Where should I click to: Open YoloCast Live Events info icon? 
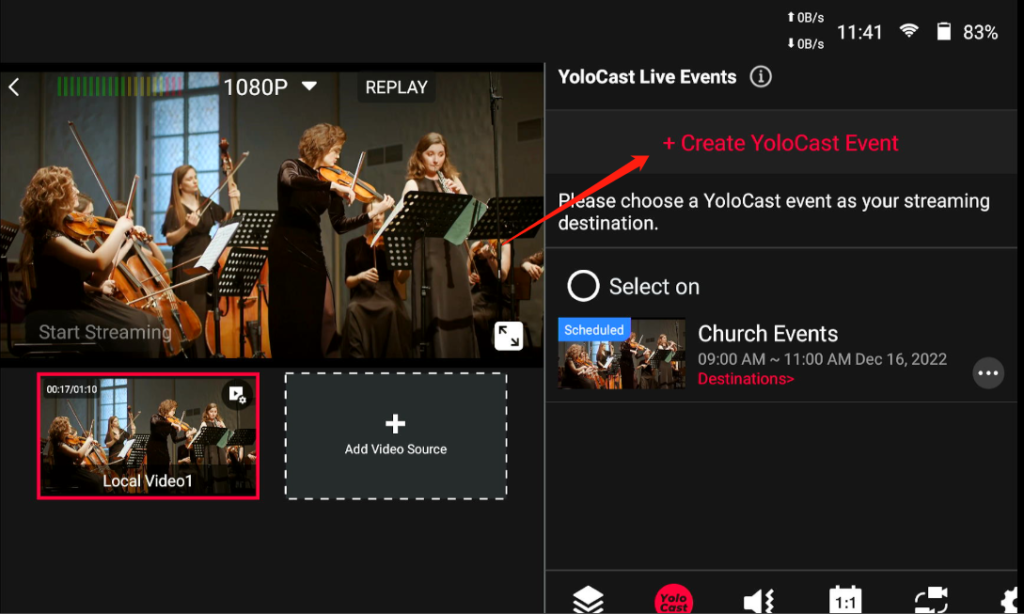click(760, 76)
